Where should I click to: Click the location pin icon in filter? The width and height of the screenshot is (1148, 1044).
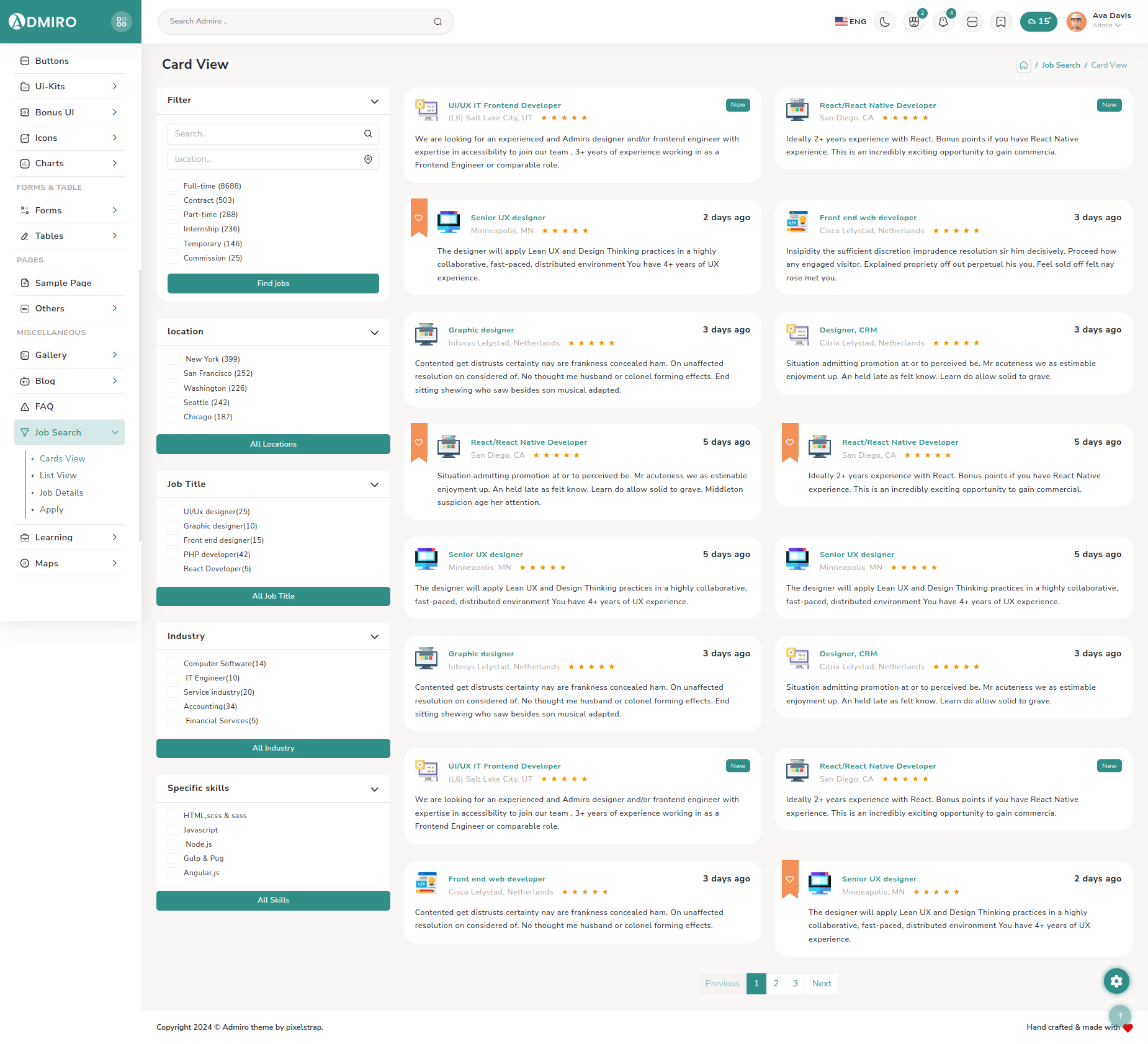(x=368, y=159)
